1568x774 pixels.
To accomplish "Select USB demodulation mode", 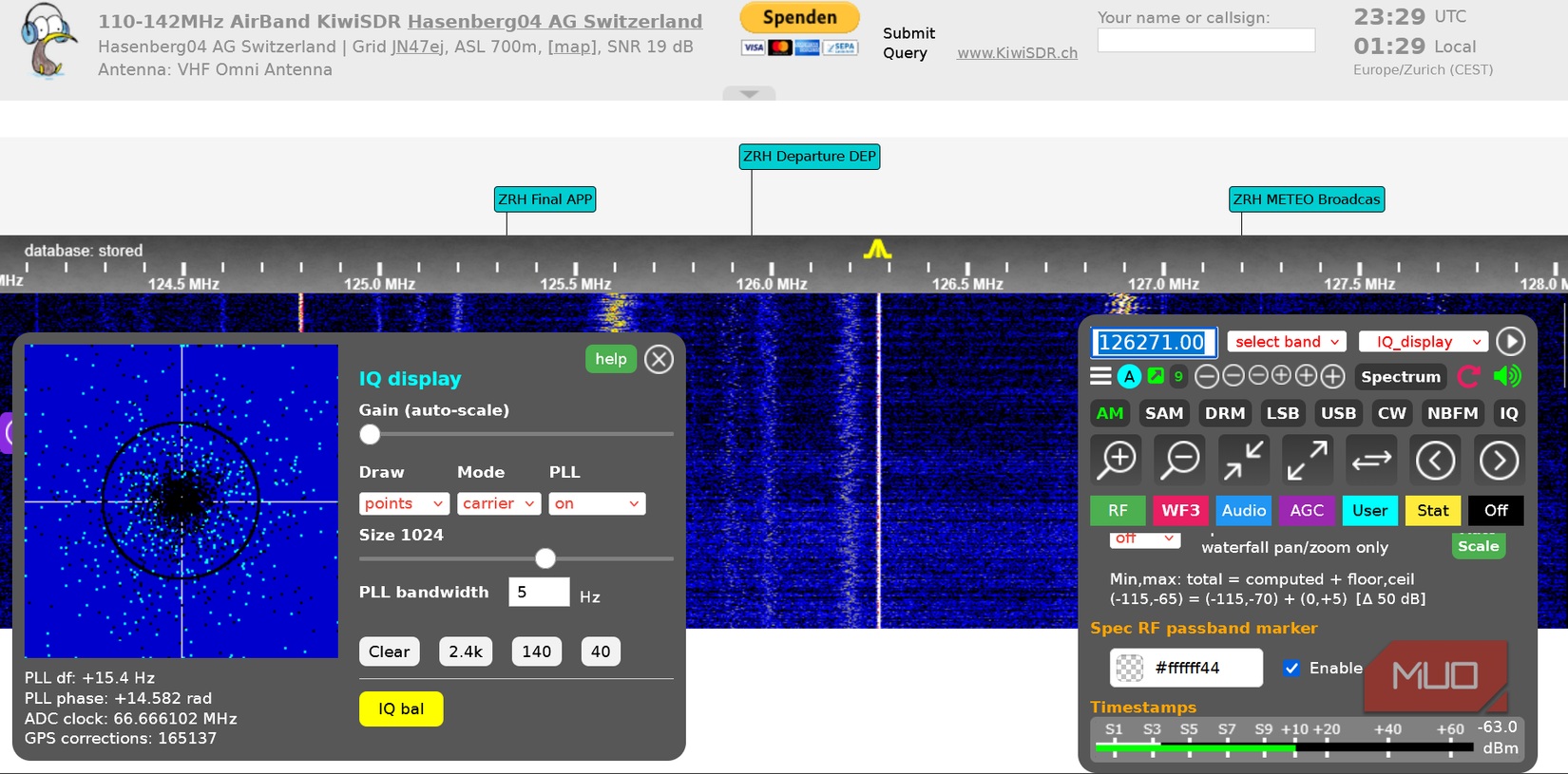I will [x=1338, y=413].
